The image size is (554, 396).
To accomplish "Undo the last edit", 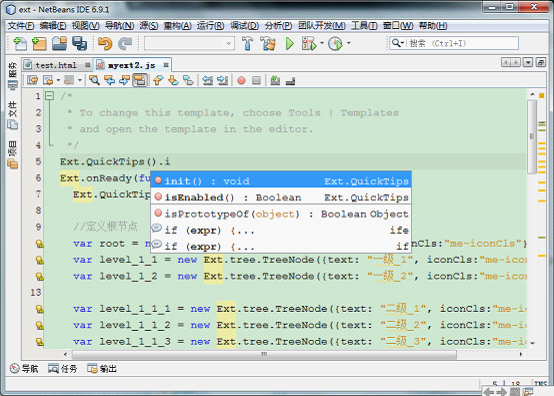I will 105,43.
